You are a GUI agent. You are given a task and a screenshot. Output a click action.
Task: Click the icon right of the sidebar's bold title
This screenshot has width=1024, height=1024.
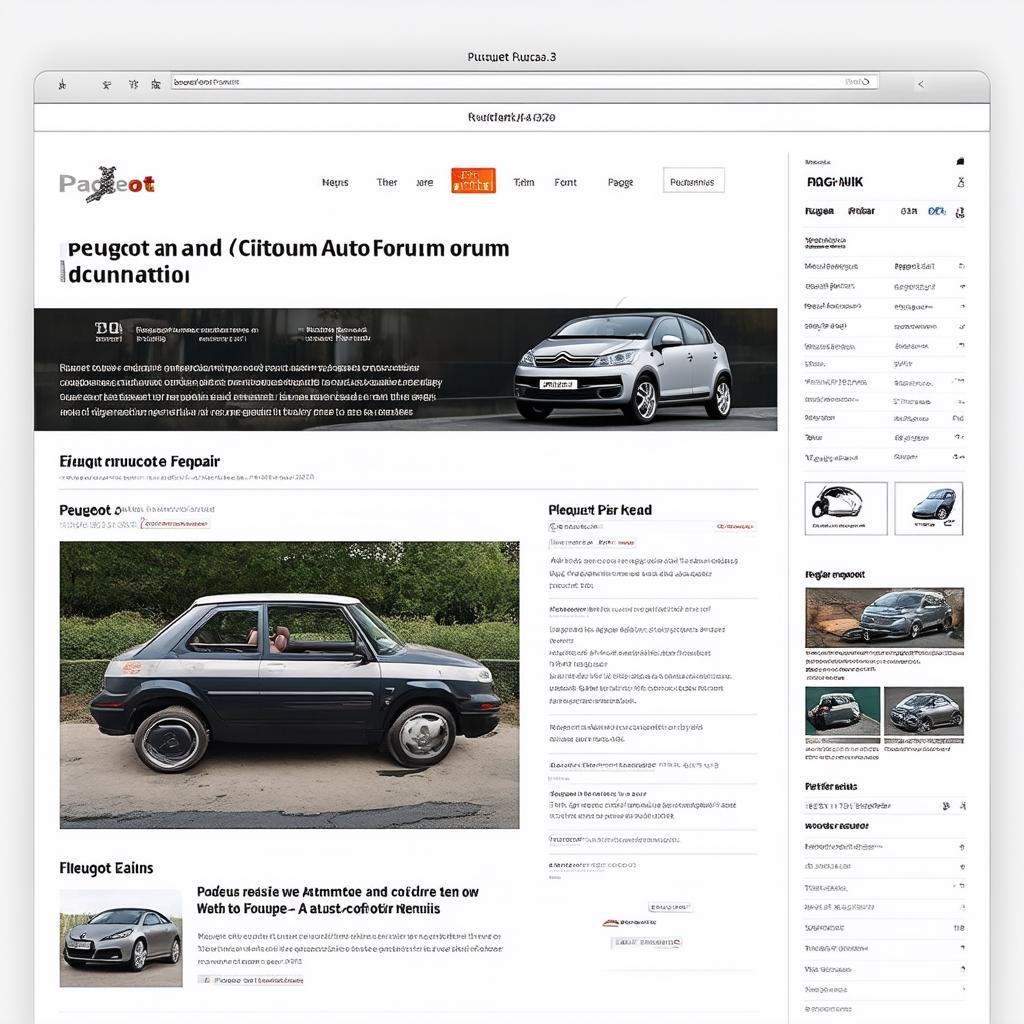tap(960, 182)
